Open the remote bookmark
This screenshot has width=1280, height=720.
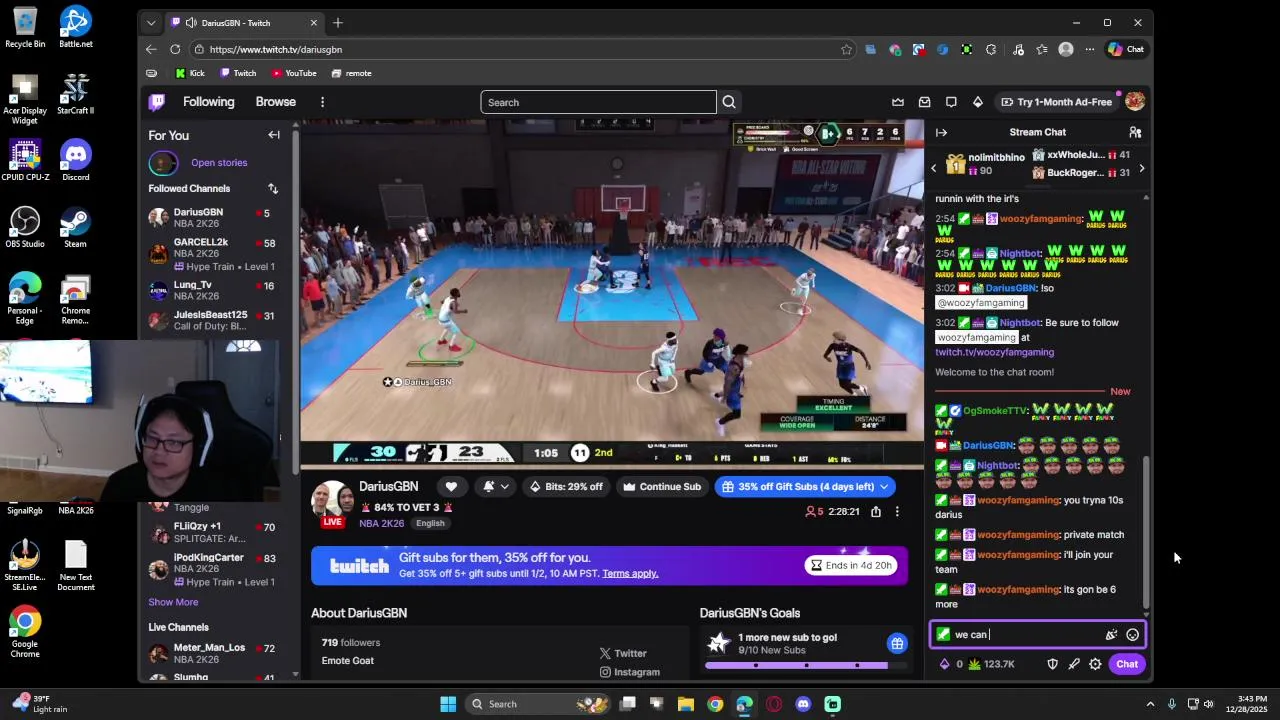click(351, 73)
